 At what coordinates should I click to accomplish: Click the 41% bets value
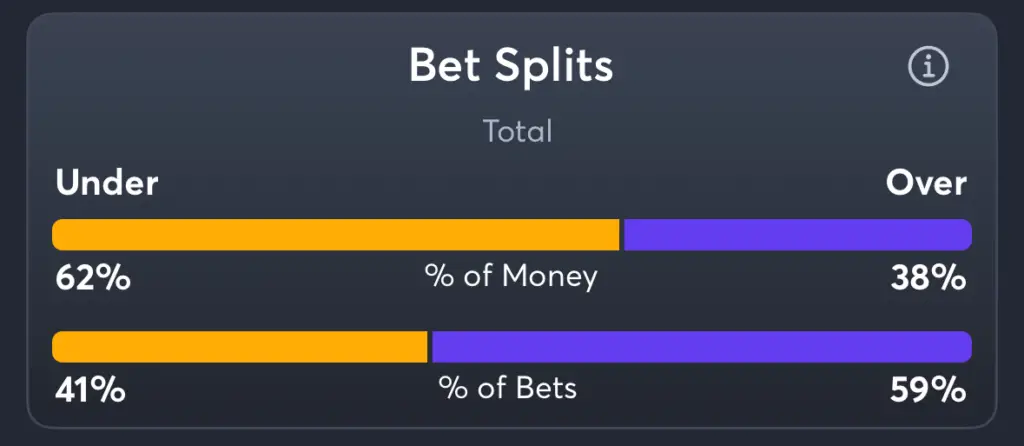pyautogui.click(x=90, y=390)
